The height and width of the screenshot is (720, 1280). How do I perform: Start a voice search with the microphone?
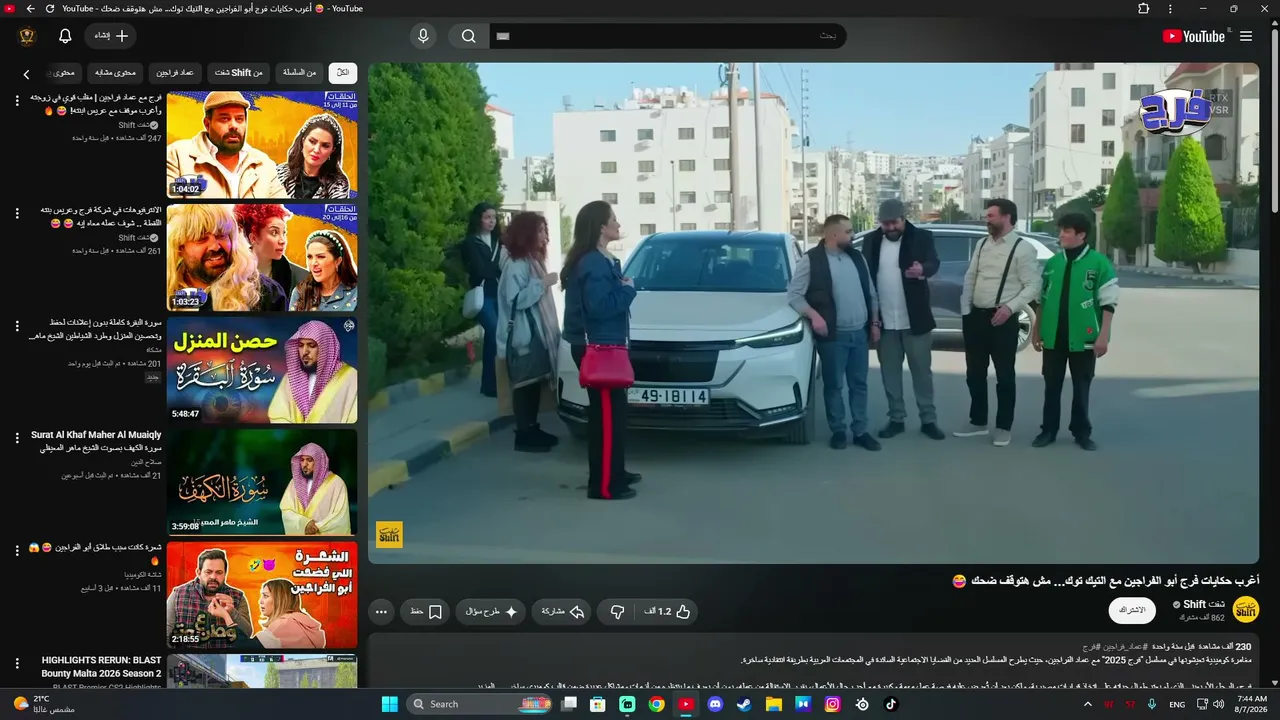(423, 36)
